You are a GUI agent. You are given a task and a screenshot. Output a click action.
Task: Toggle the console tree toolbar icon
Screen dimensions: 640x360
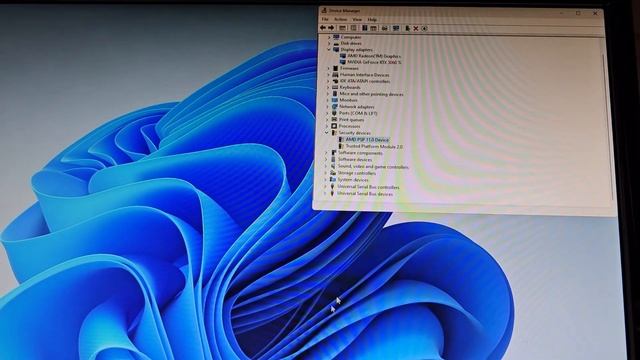[342, 28]
